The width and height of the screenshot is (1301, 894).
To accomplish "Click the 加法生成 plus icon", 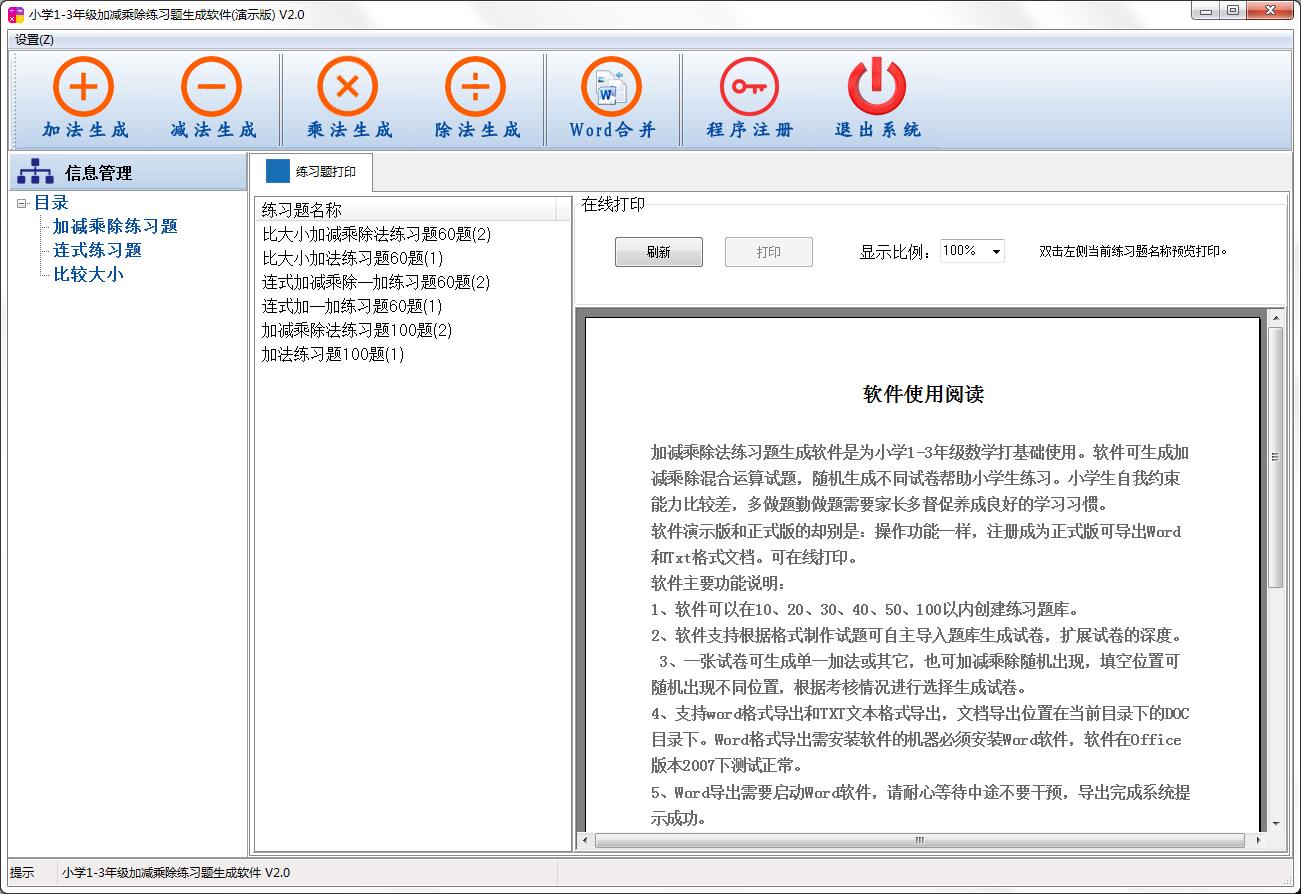I will pyautogui.click(x=84, y=87).
